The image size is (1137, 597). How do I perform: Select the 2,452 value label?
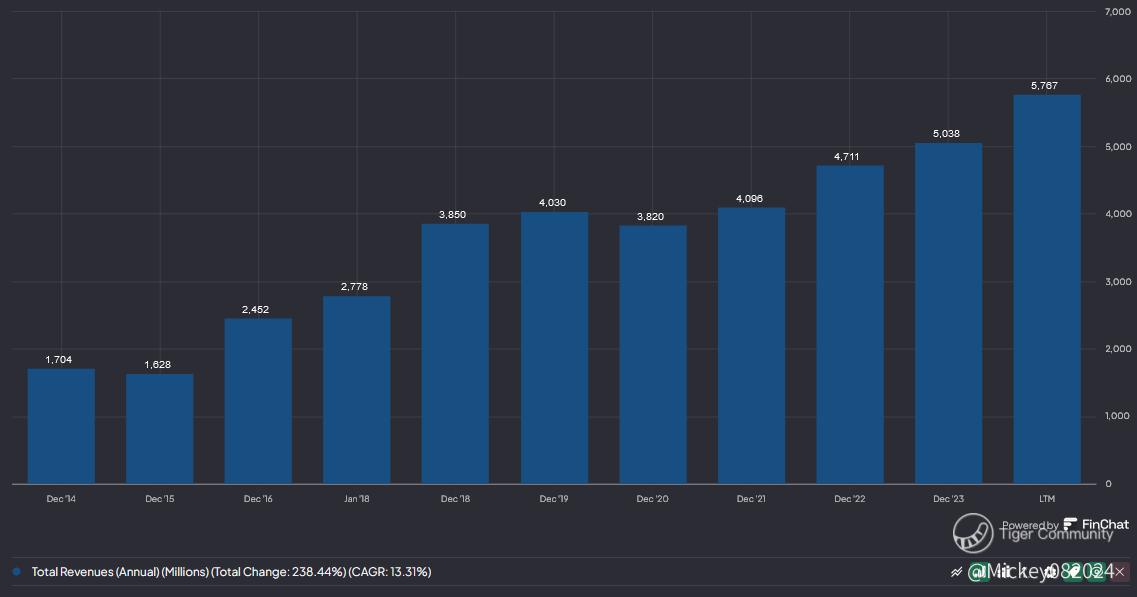coord(255,310)
